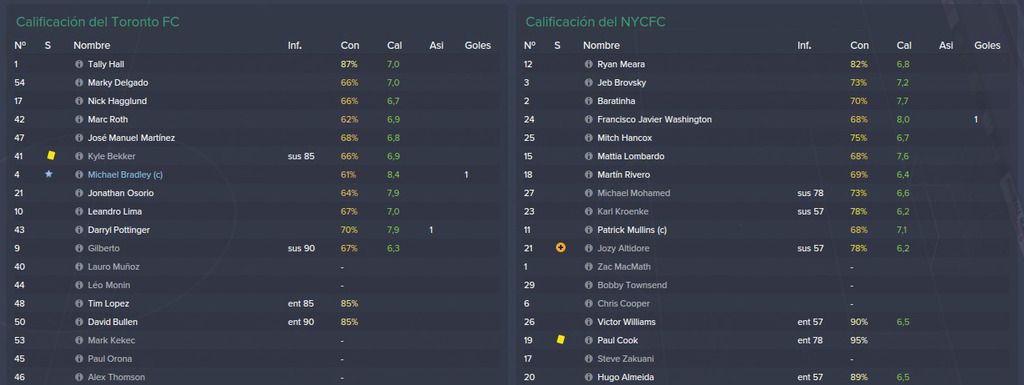Click the Calificación del Toronto FC heading

click(97, 22)
